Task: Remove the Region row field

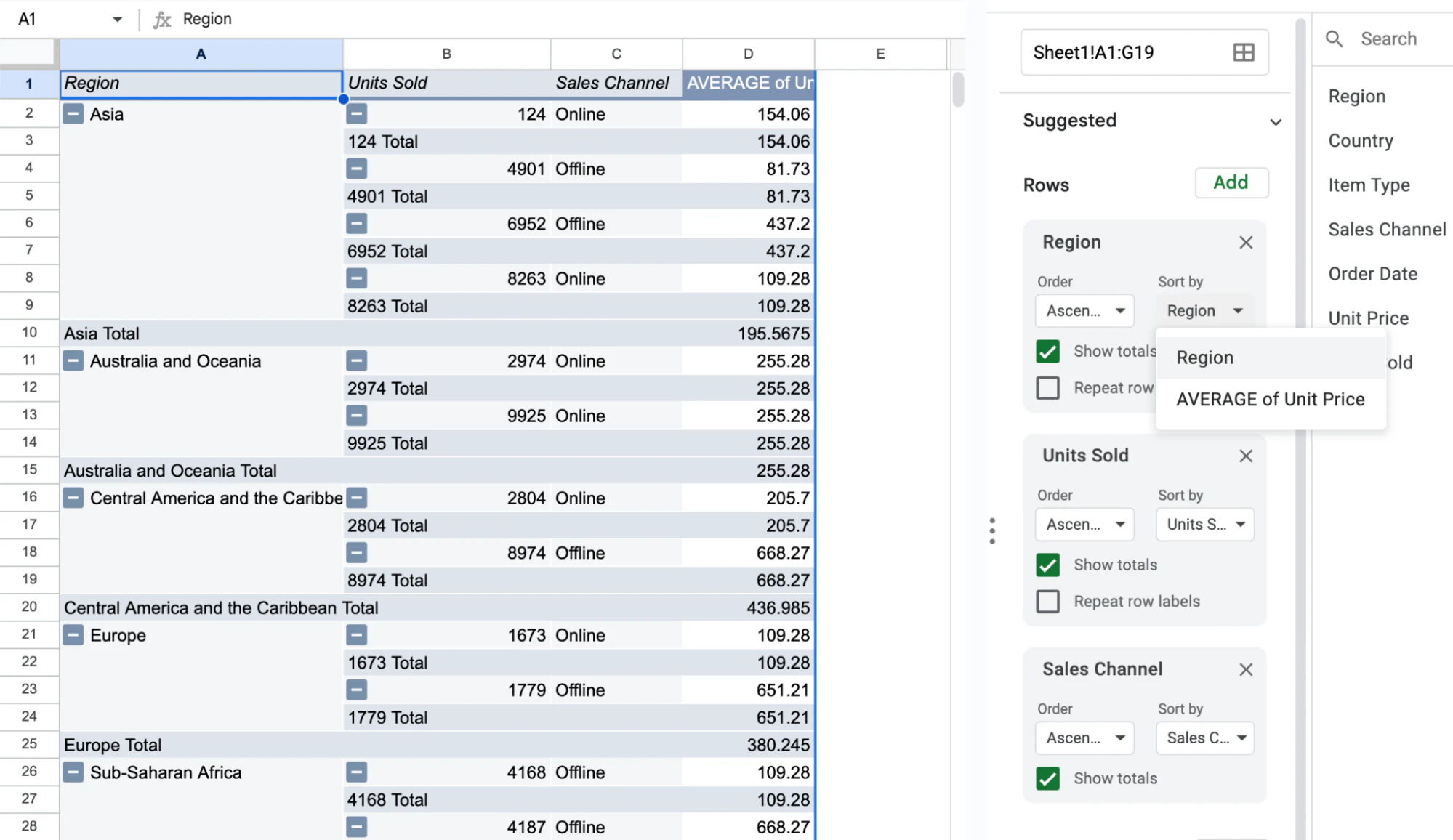Action: (x=1246, y=243)
